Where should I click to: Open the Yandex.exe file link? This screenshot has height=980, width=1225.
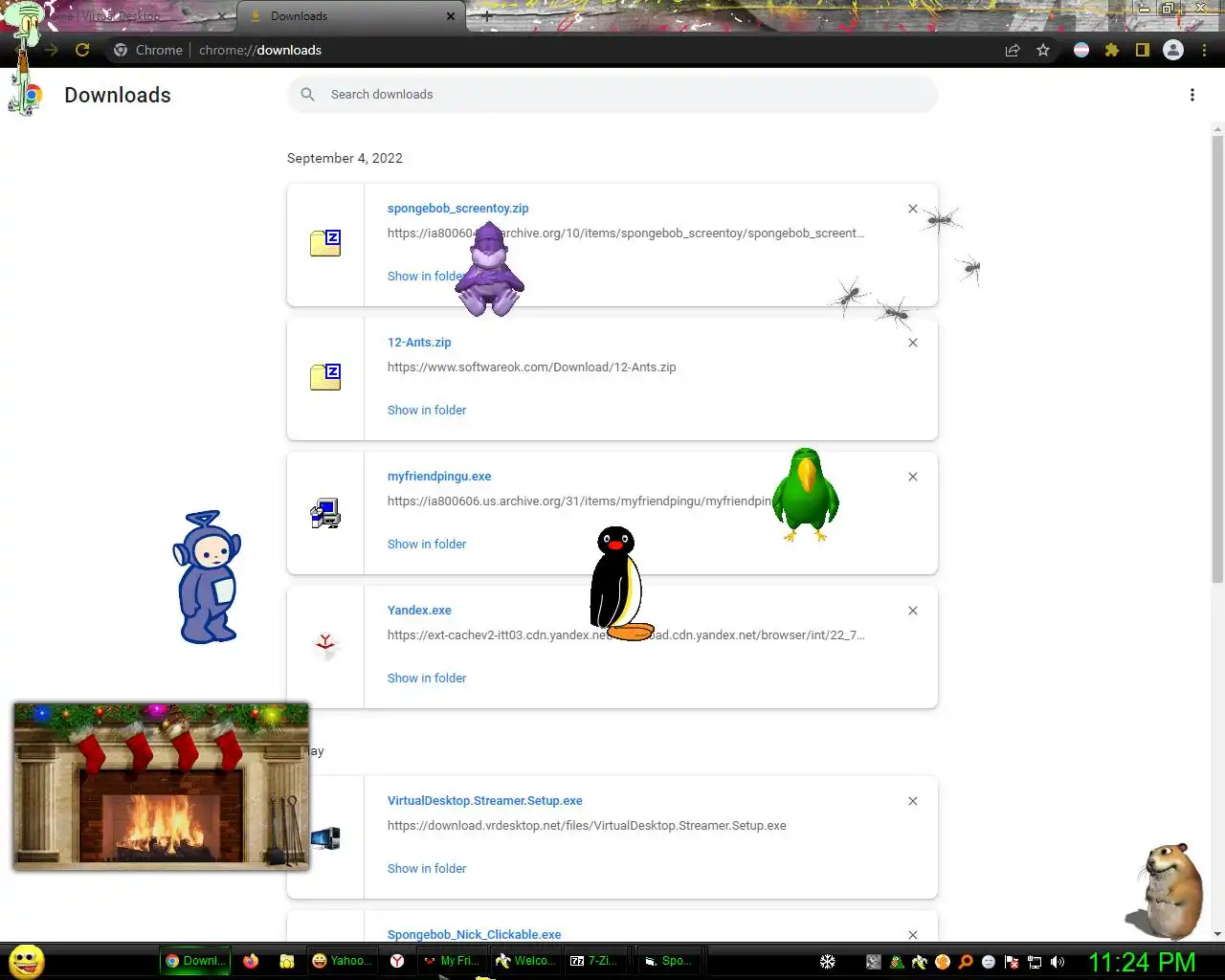tap(419, 610)
